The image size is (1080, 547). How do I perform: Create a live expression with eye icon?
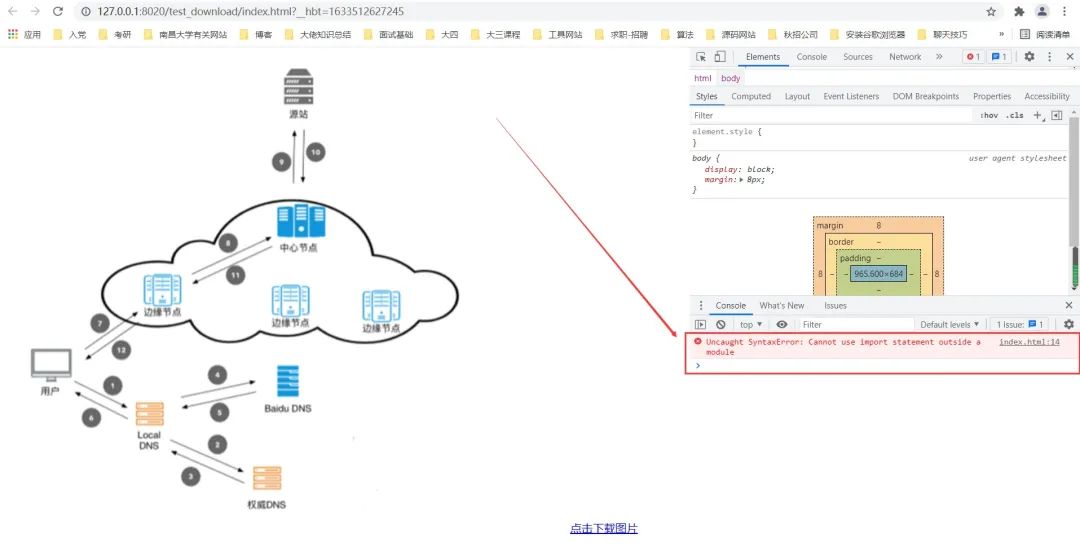(x=782, y=324)
